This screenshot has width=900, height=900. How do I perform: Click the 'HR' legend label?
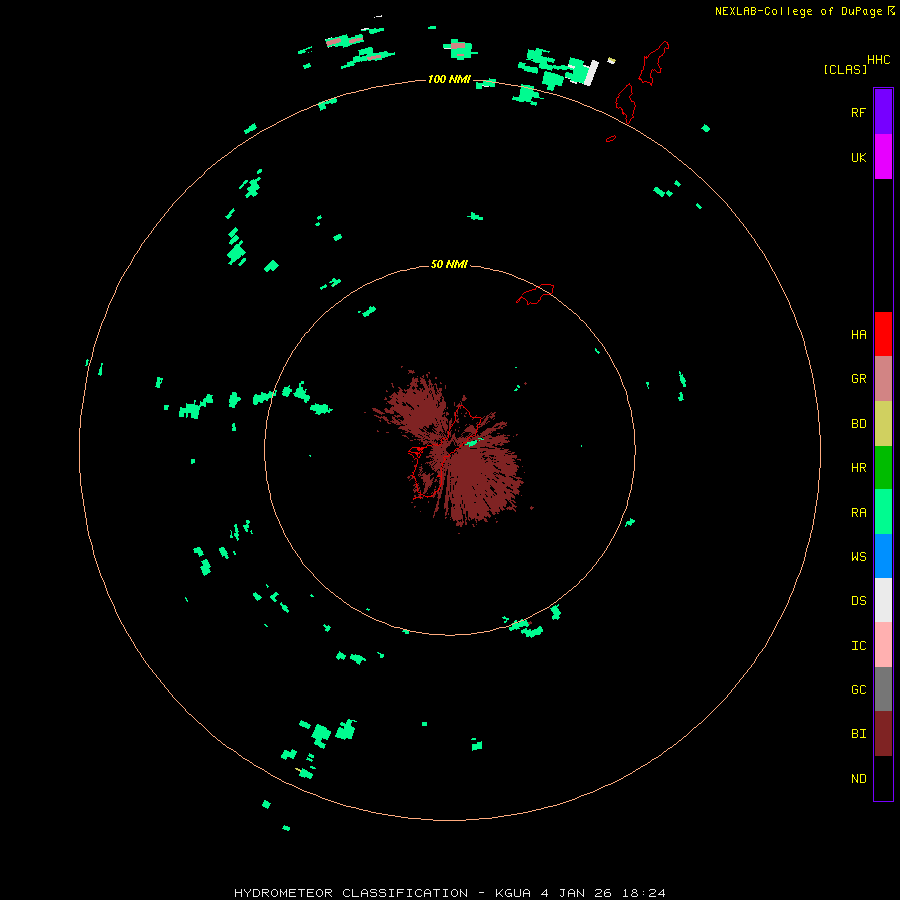858,468
